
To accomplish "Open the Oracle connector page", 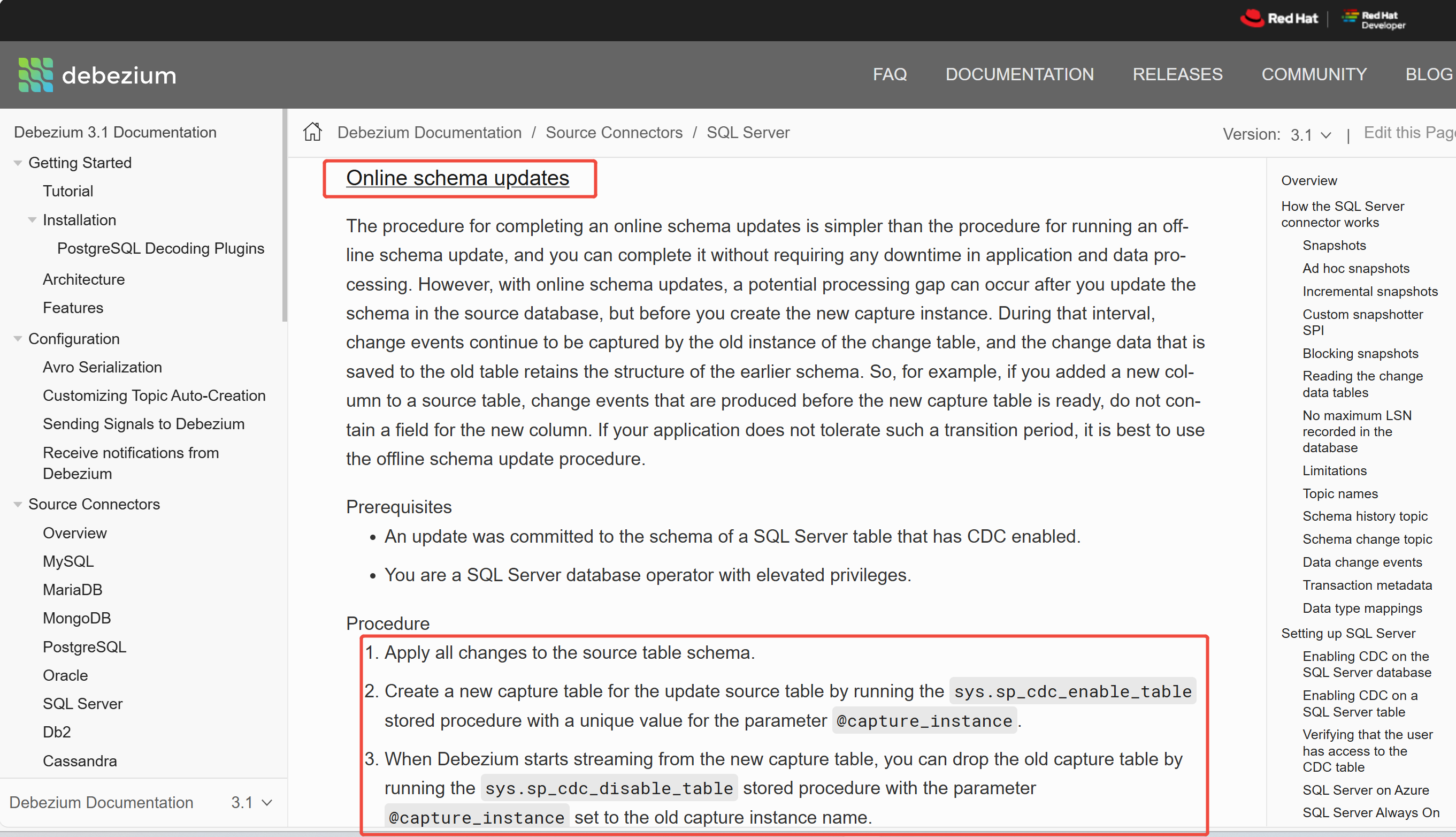I will 65,675.
